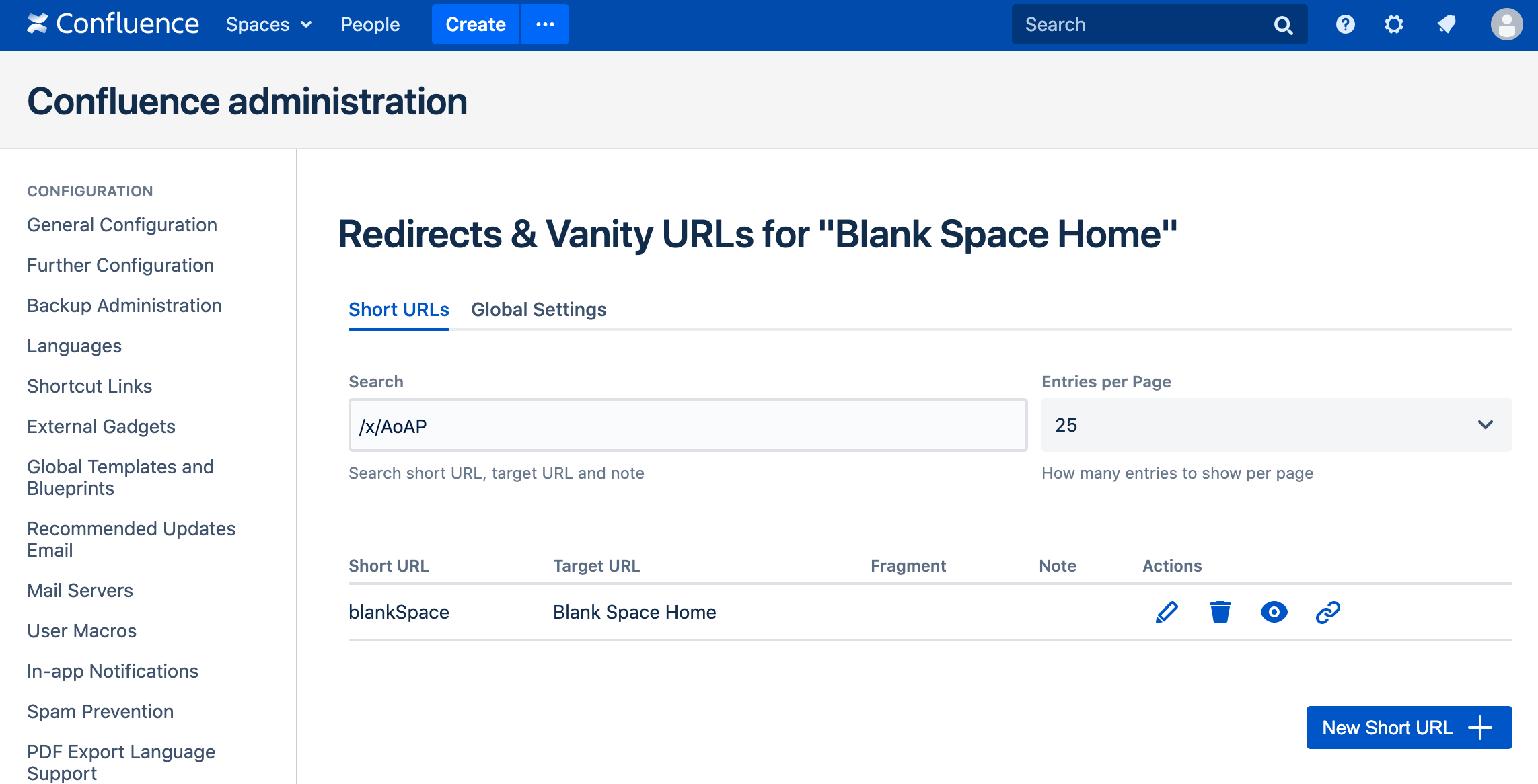This screenshot has width=1538, height=784.
Task: Click the notifications icon in top bar
Action: tap(1446, 25)
